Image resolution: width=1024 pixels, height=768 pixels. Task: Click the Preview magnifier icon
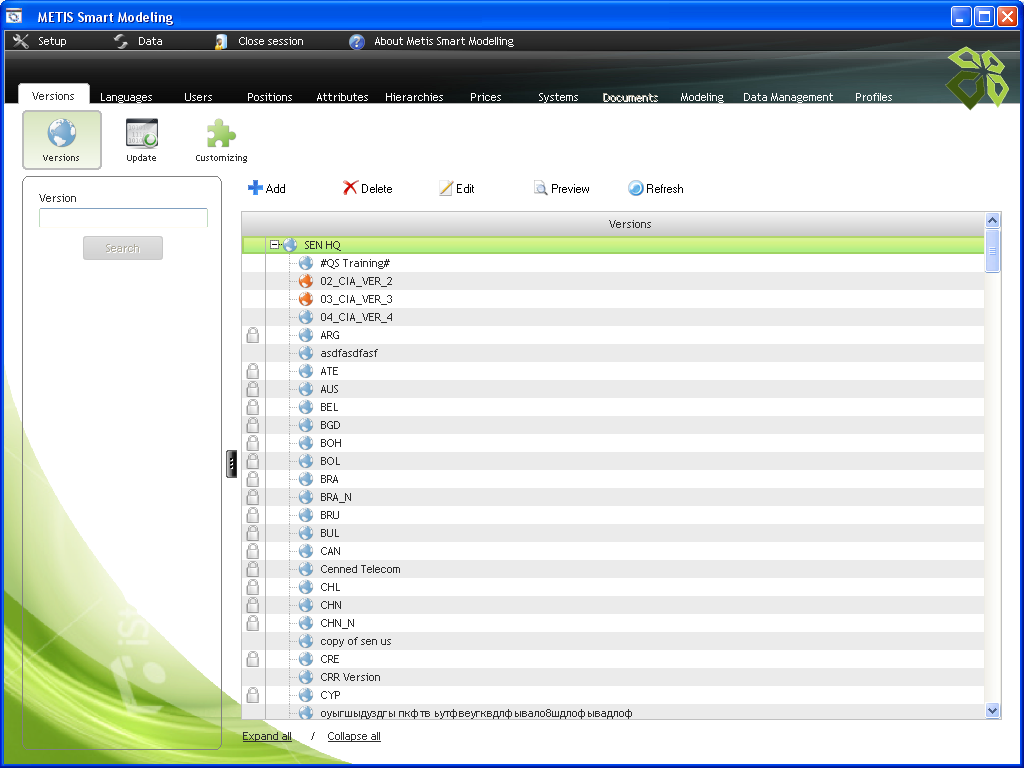point(540,188)
